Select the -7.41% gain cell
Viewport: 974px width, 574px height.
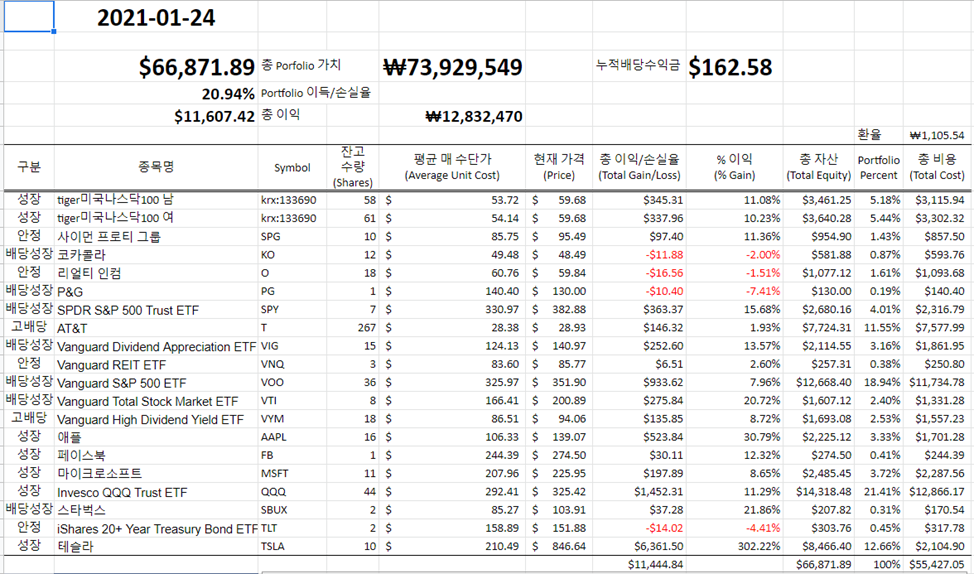(x=734, y=291)
